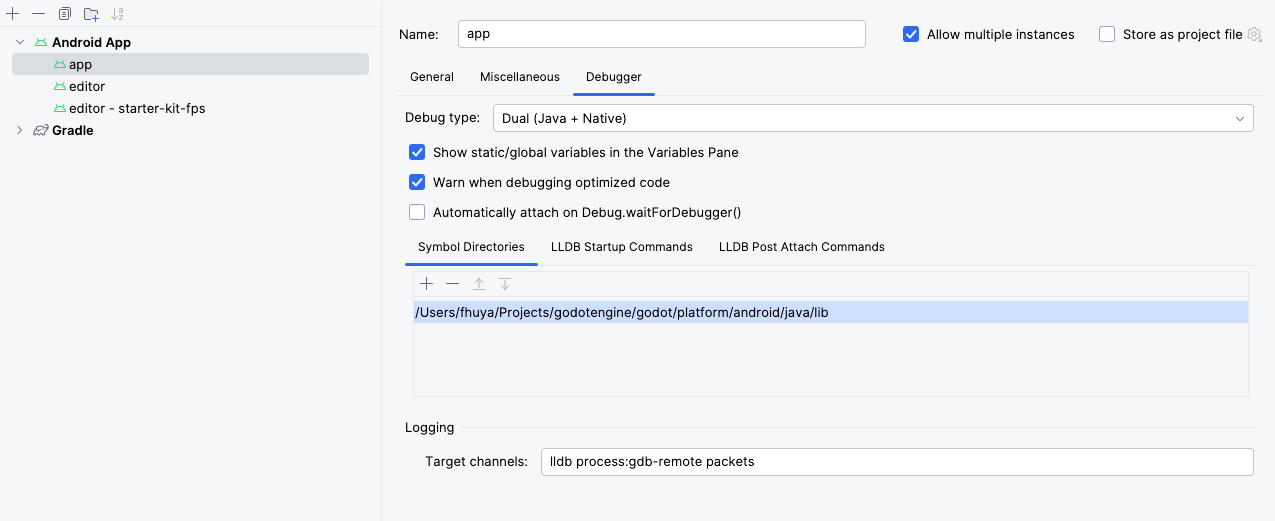Copy the selected run configuration
1275x521 pixels.
pyautogui.click(x=65, y=14)
